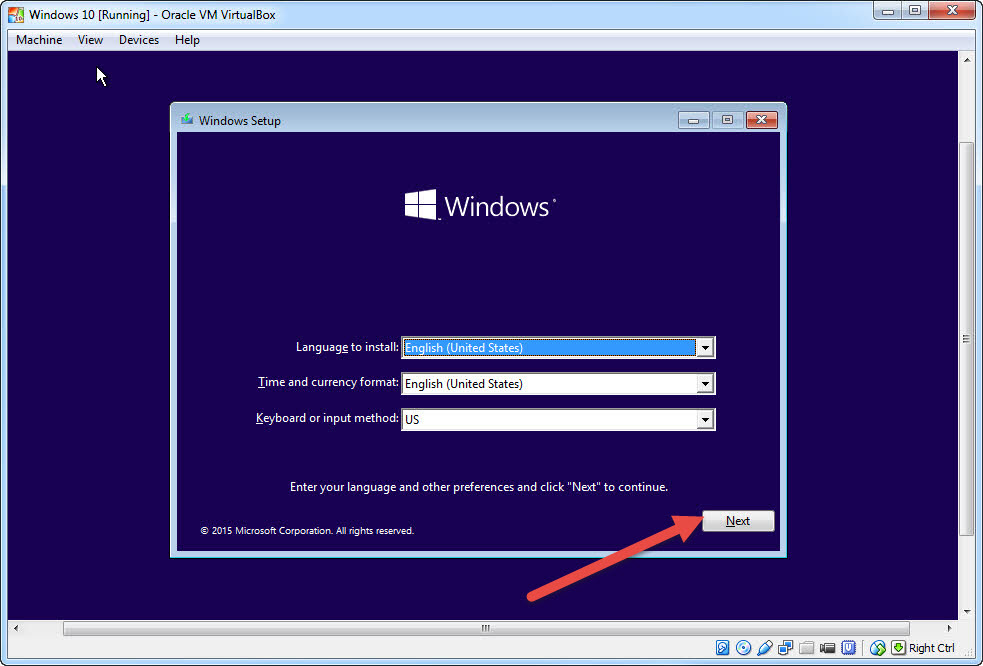The image size is (983, 666).
Task: Click Next in Windows Setup
Action: pos(738,521)
